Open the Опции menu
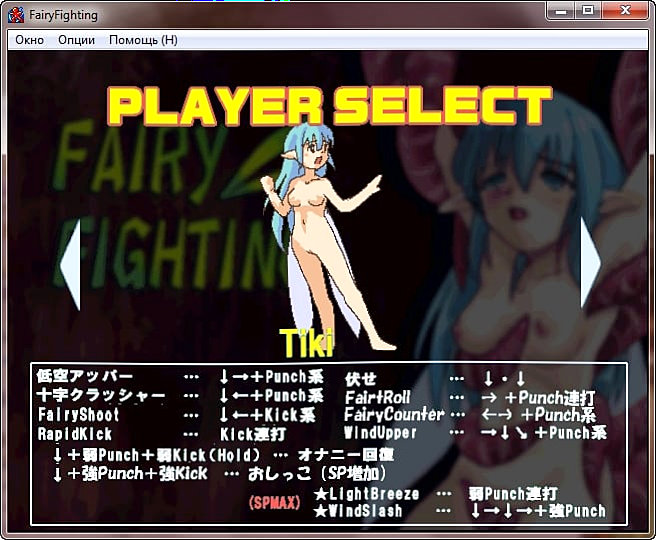 point(77,40)
